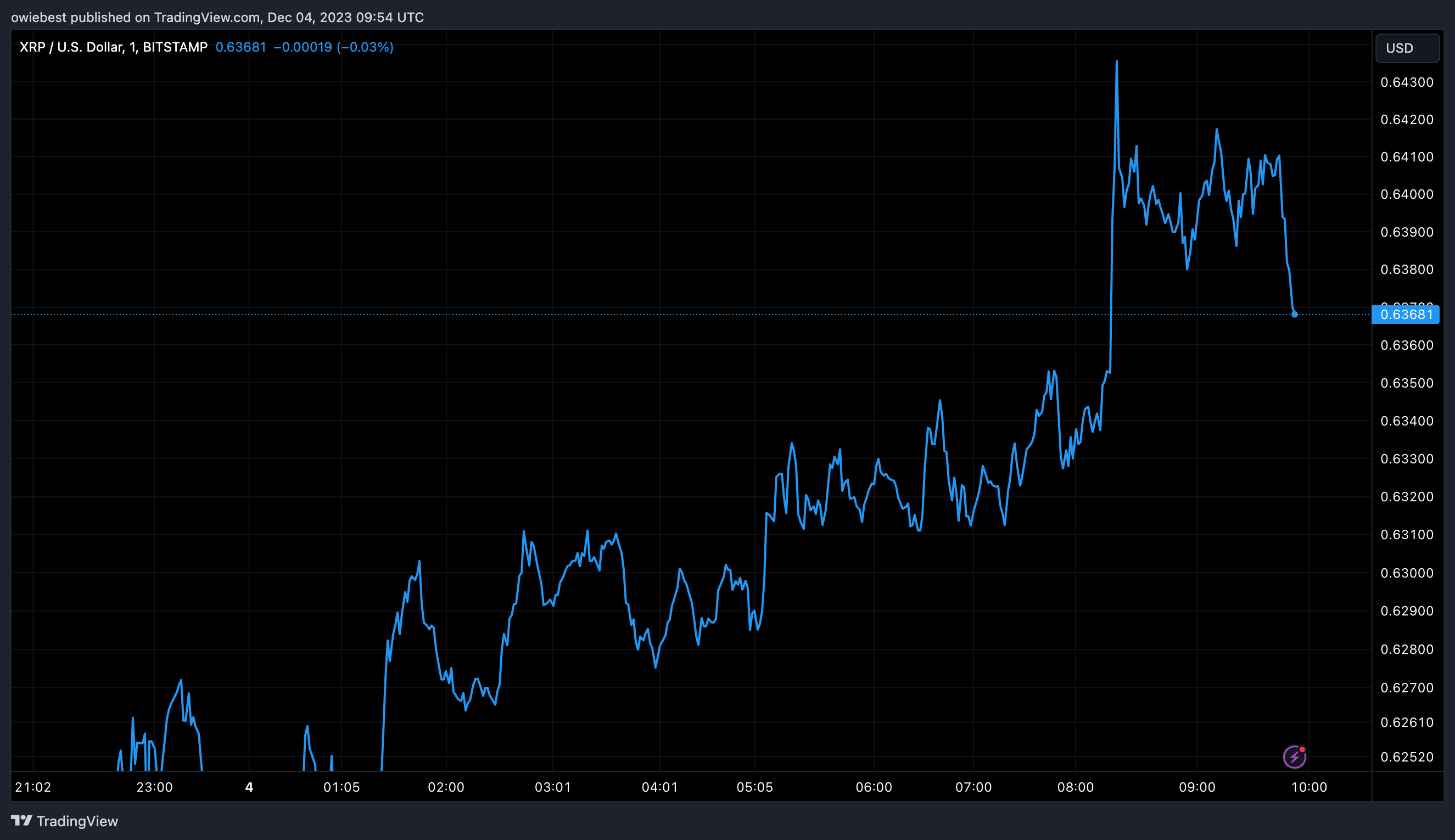
Task: Click the blue endpoint dot on price line
Action: [1295, 315]
